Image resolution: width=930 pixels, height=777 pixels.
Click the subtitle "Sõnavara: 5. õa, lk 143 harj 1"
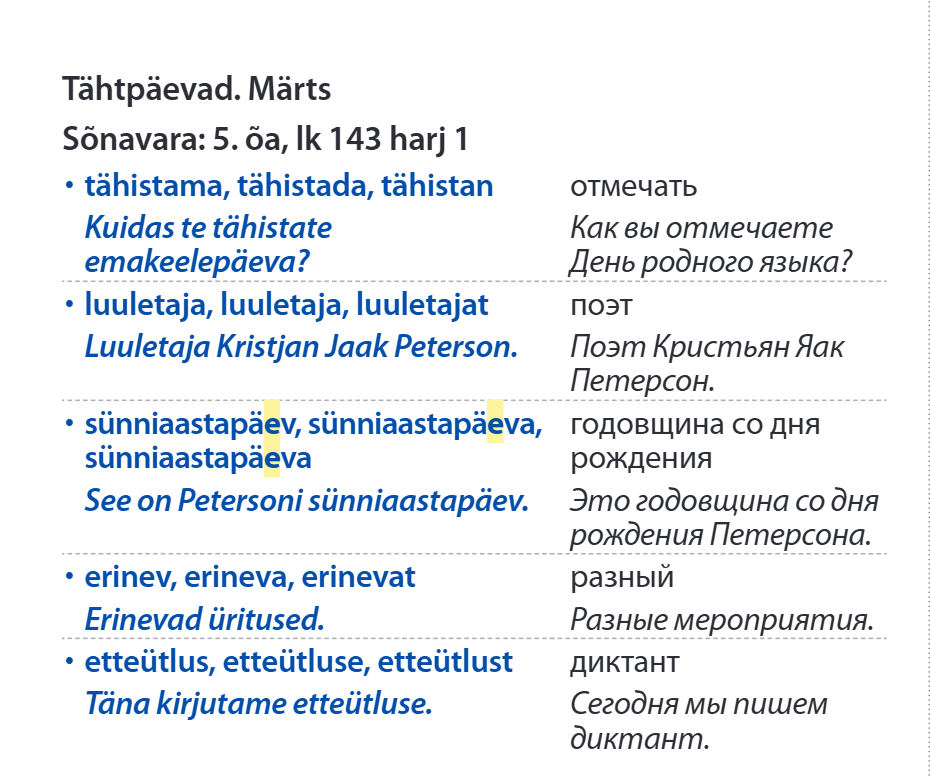tap(265, 139)
